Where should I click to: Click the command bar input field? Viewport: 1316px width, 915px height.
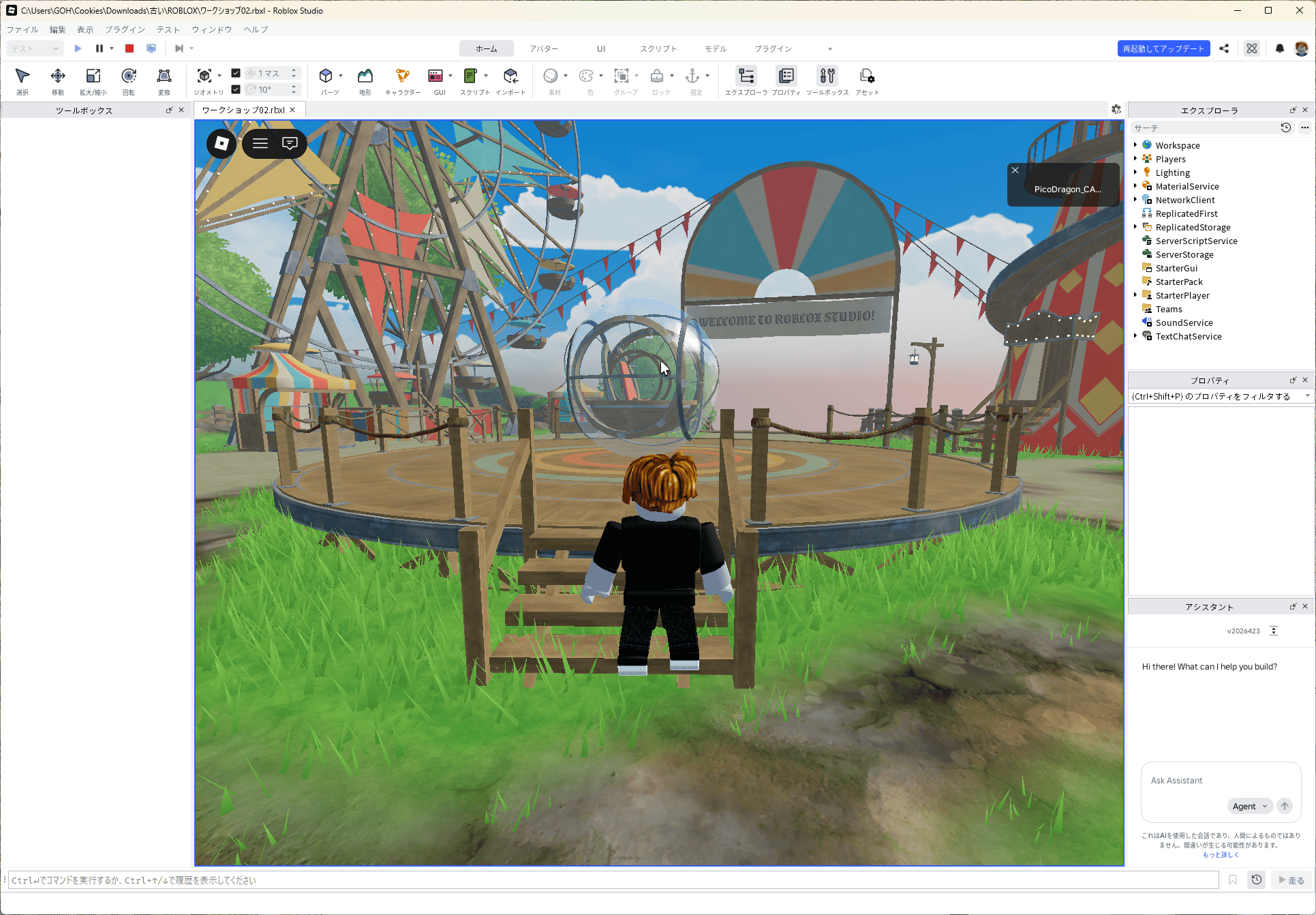point(613,880)
